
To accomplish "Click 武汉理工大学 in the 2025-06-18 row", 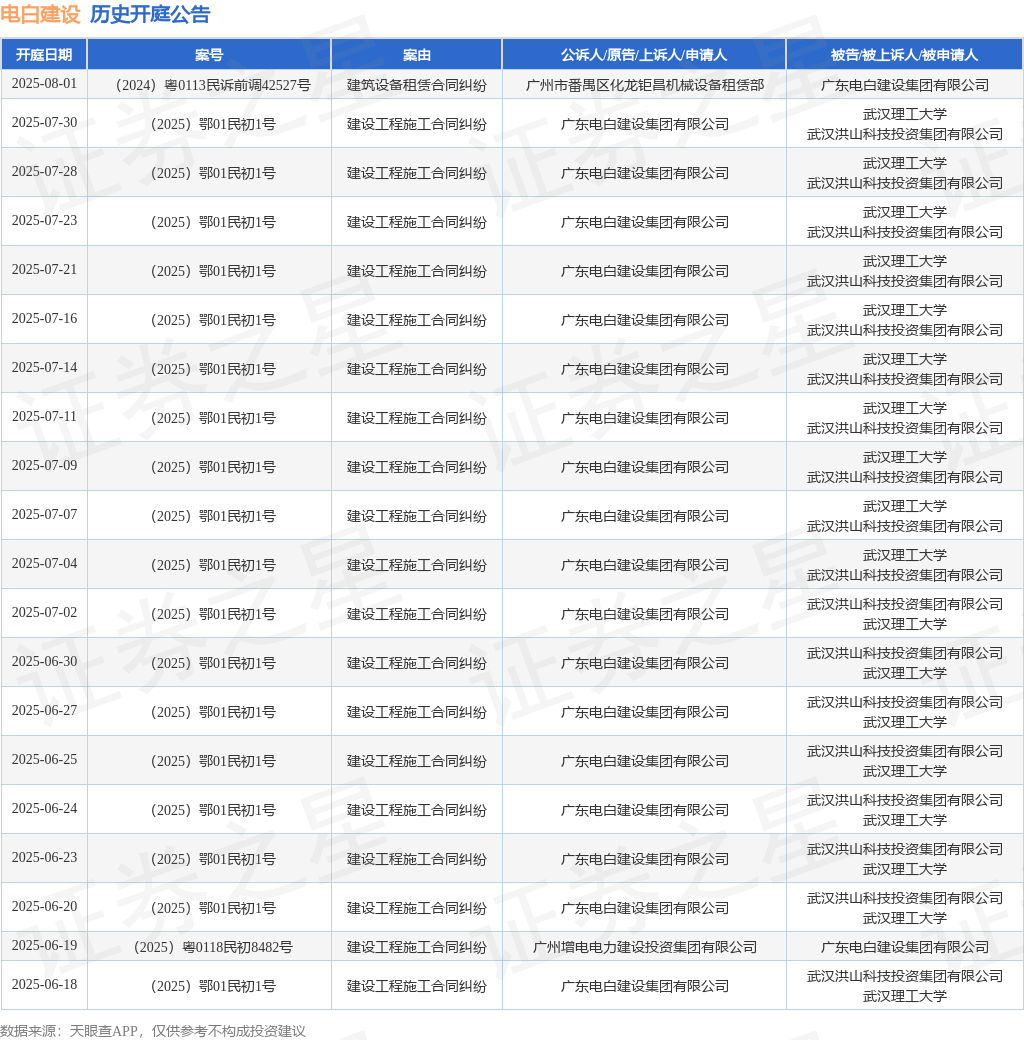I will pyautogui.click(x=905, y=996).
